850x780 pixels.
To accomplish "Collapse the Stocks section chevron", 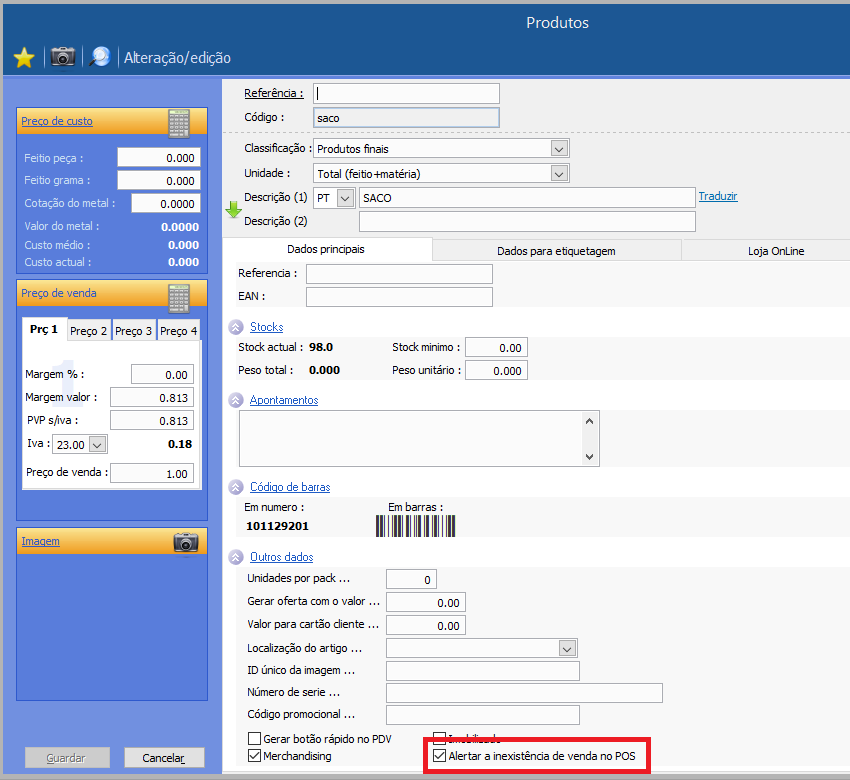I will click(x=236, y=327).
